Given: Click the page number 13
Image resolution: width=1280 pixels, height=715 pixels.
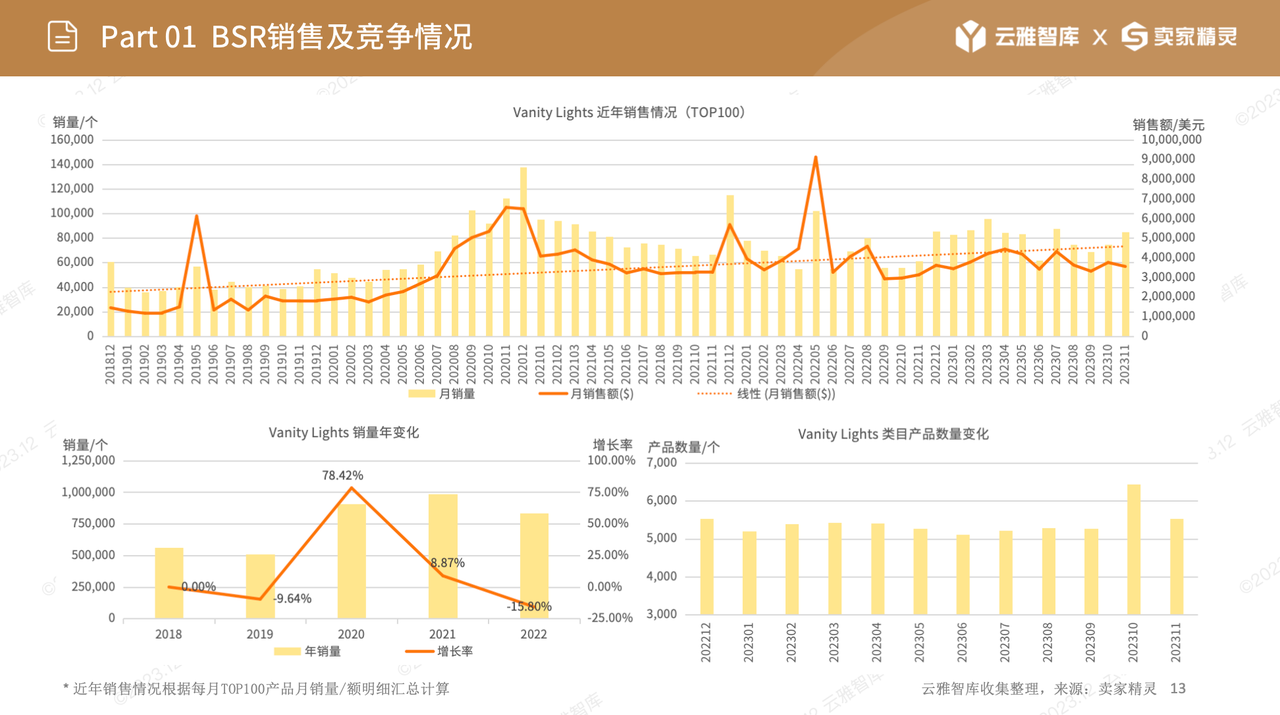Looking at the screenshot, I should [1177, 689].
